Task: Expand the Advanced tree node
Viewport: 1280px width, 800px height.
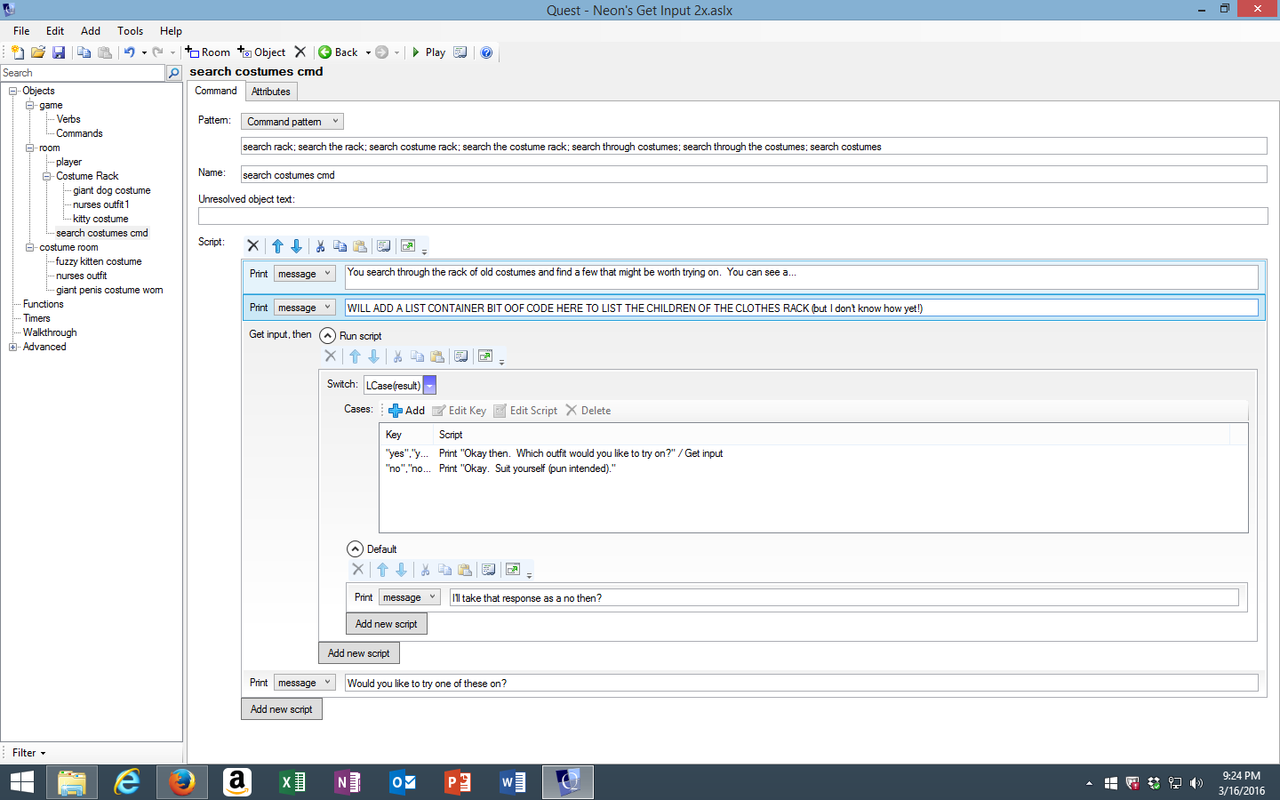Action: 13,347
